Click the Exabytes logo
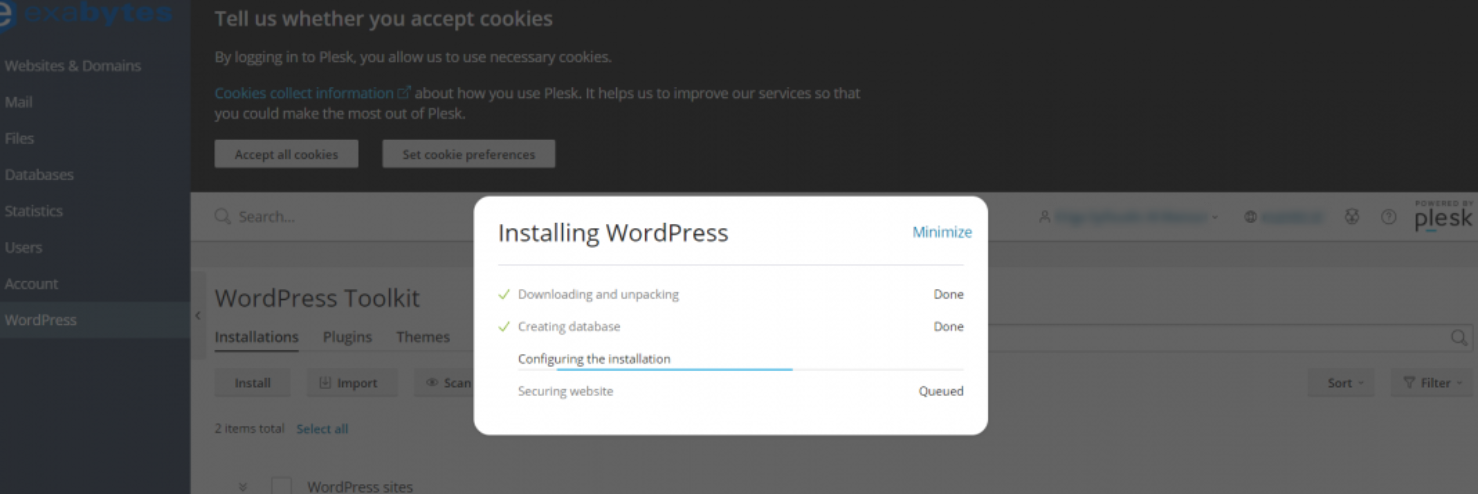This screenshot has width=1478, height=494. click(x=86, y=14)
